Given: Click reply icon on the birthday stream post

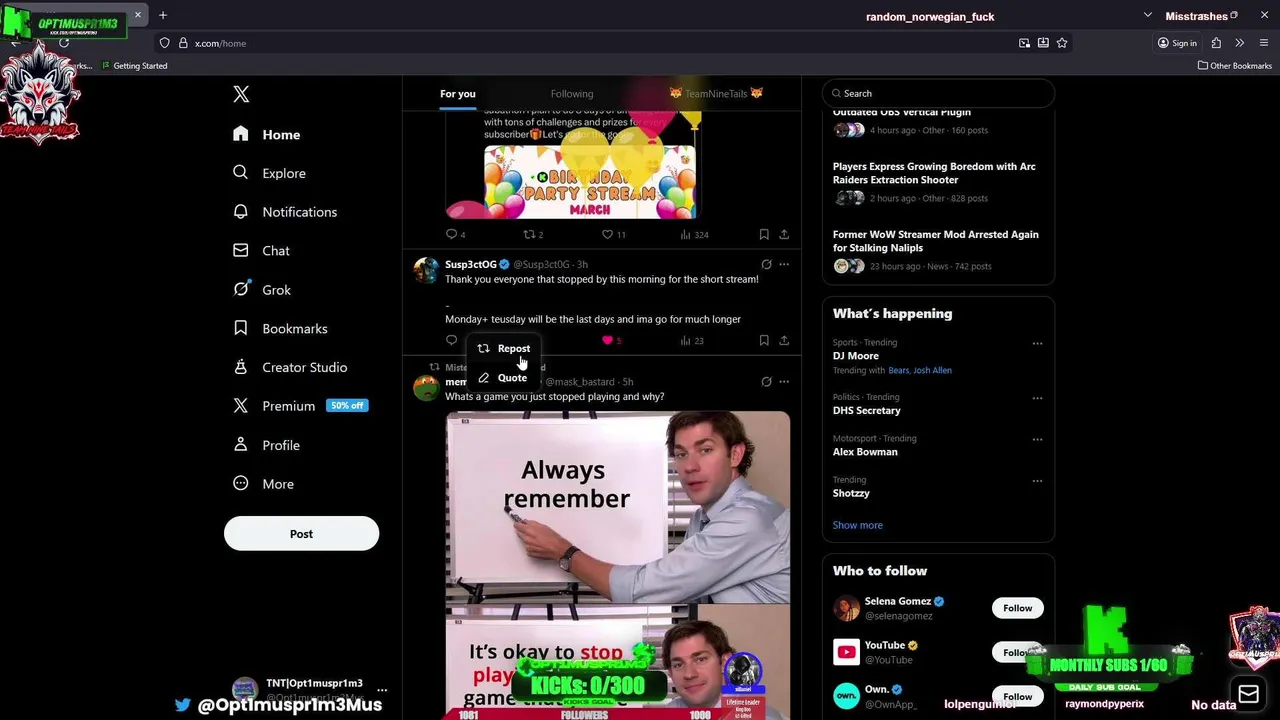Looking at the screenshot, I should 451,235.
